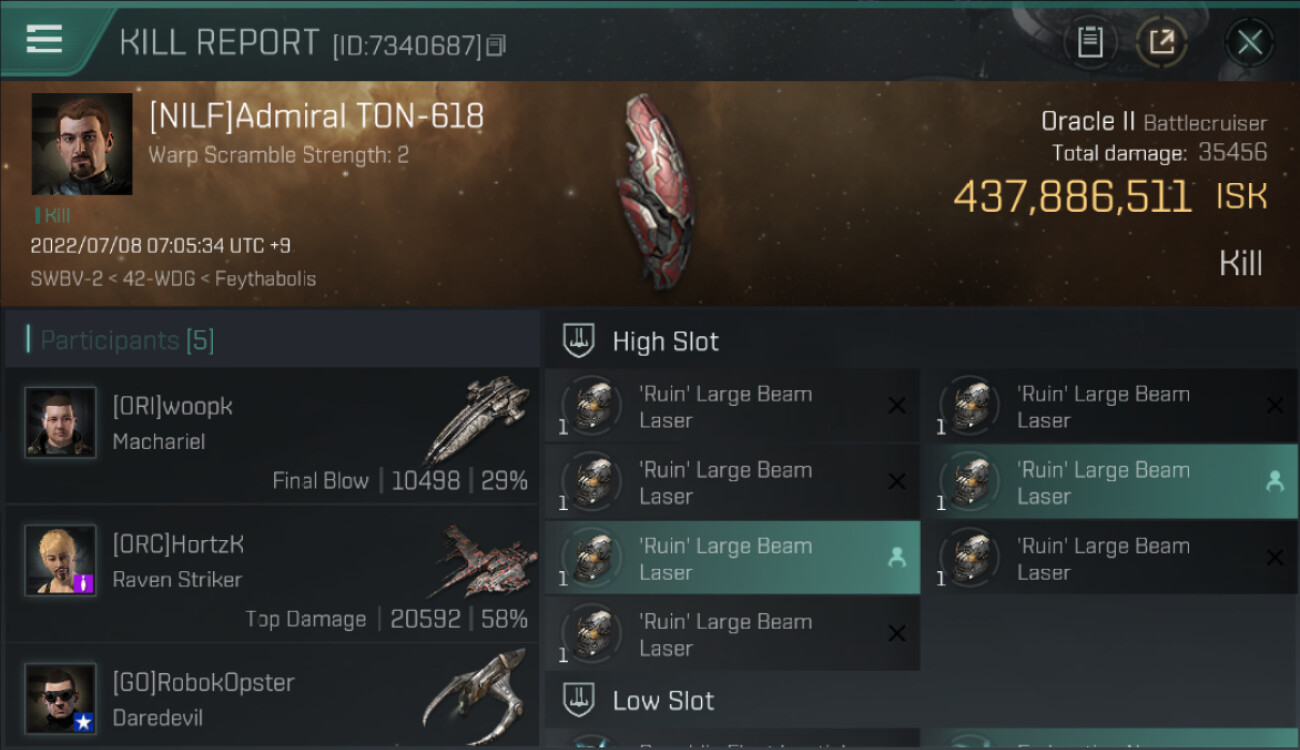The image size is (1300, 750).
Task: Select the Low Slot section header
Action: pos(663,700)
